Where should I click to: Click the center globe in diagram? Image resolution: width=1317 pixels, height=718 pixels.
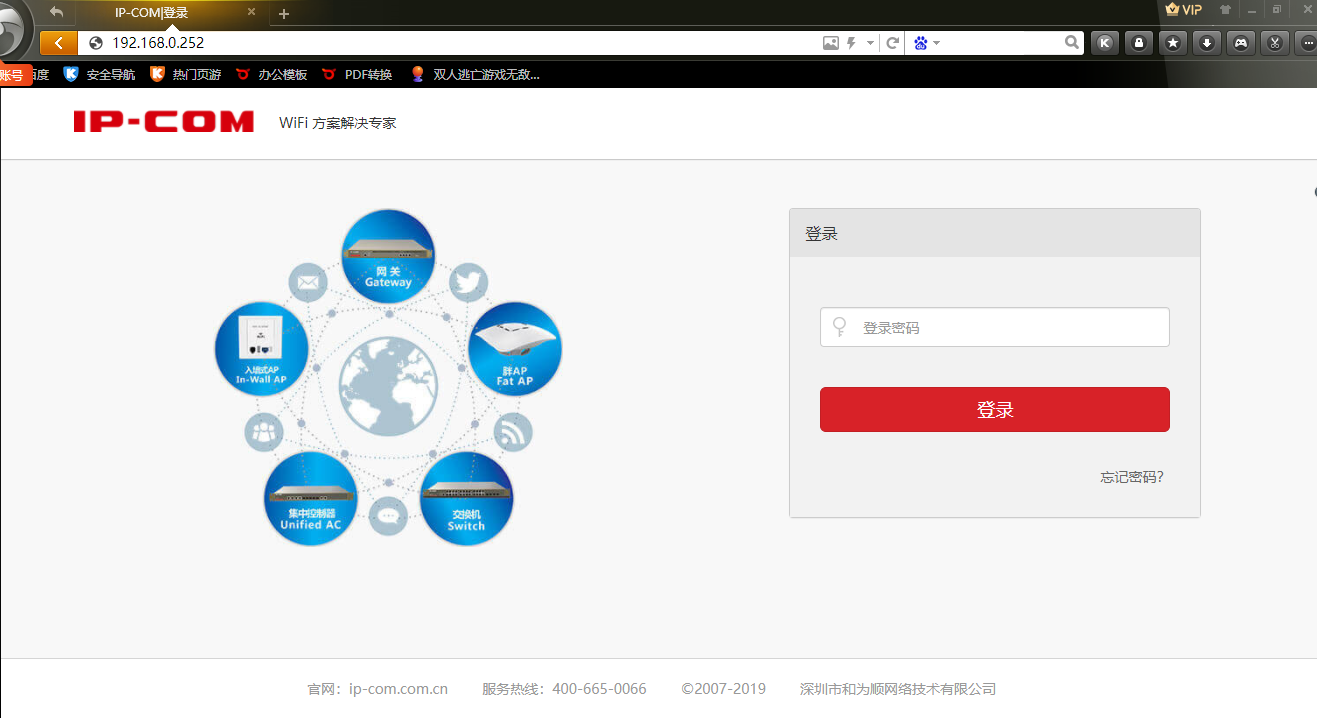point(388,388)
